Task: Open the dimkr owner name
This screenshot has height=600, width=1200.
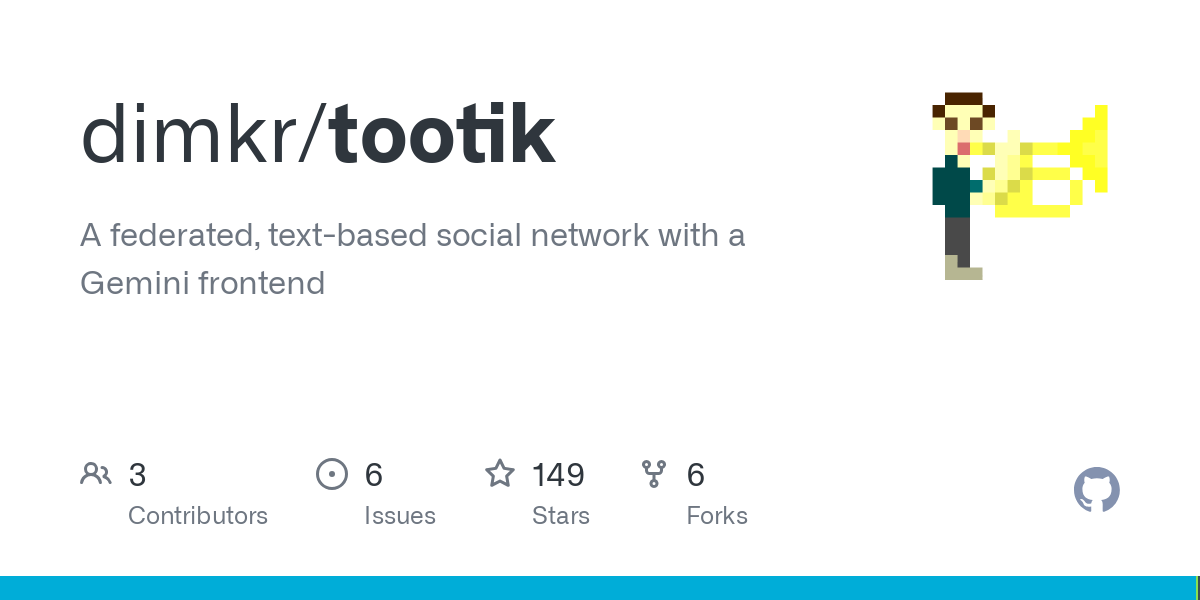Action: pyautogui.click(x=196, y=135)
